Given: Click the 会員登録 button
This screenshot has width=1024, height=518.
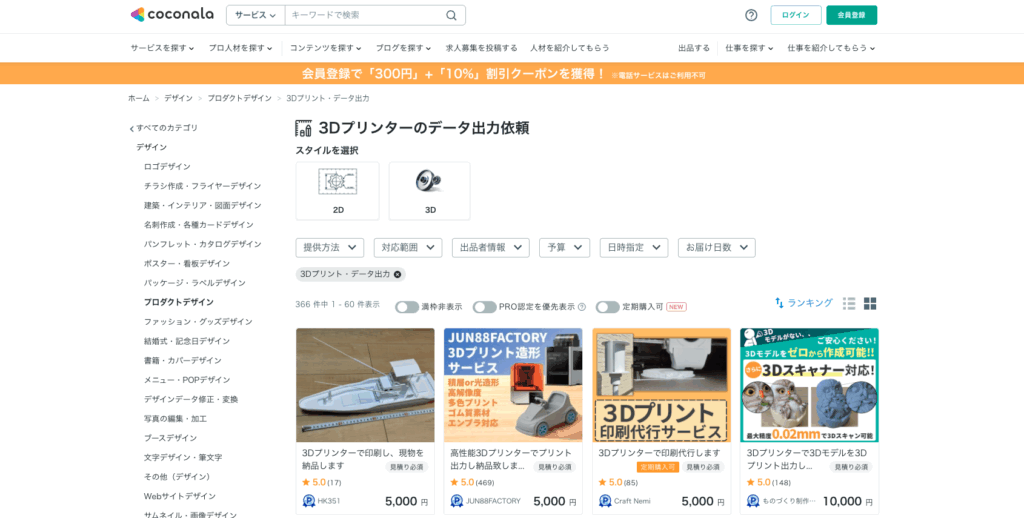Looking at the screenshot, I should 851,15.
